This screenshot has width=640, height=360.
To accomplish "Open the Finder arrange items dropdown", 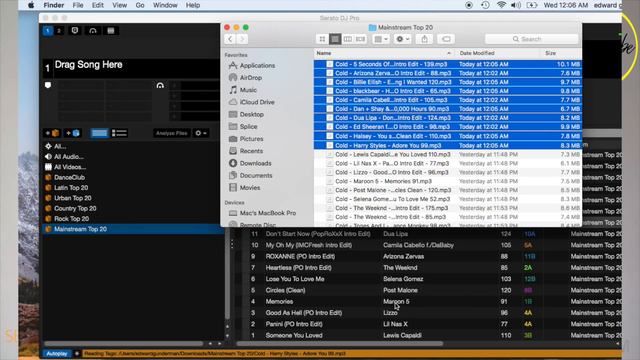I will pyautogui.click(x=381, y=39).
